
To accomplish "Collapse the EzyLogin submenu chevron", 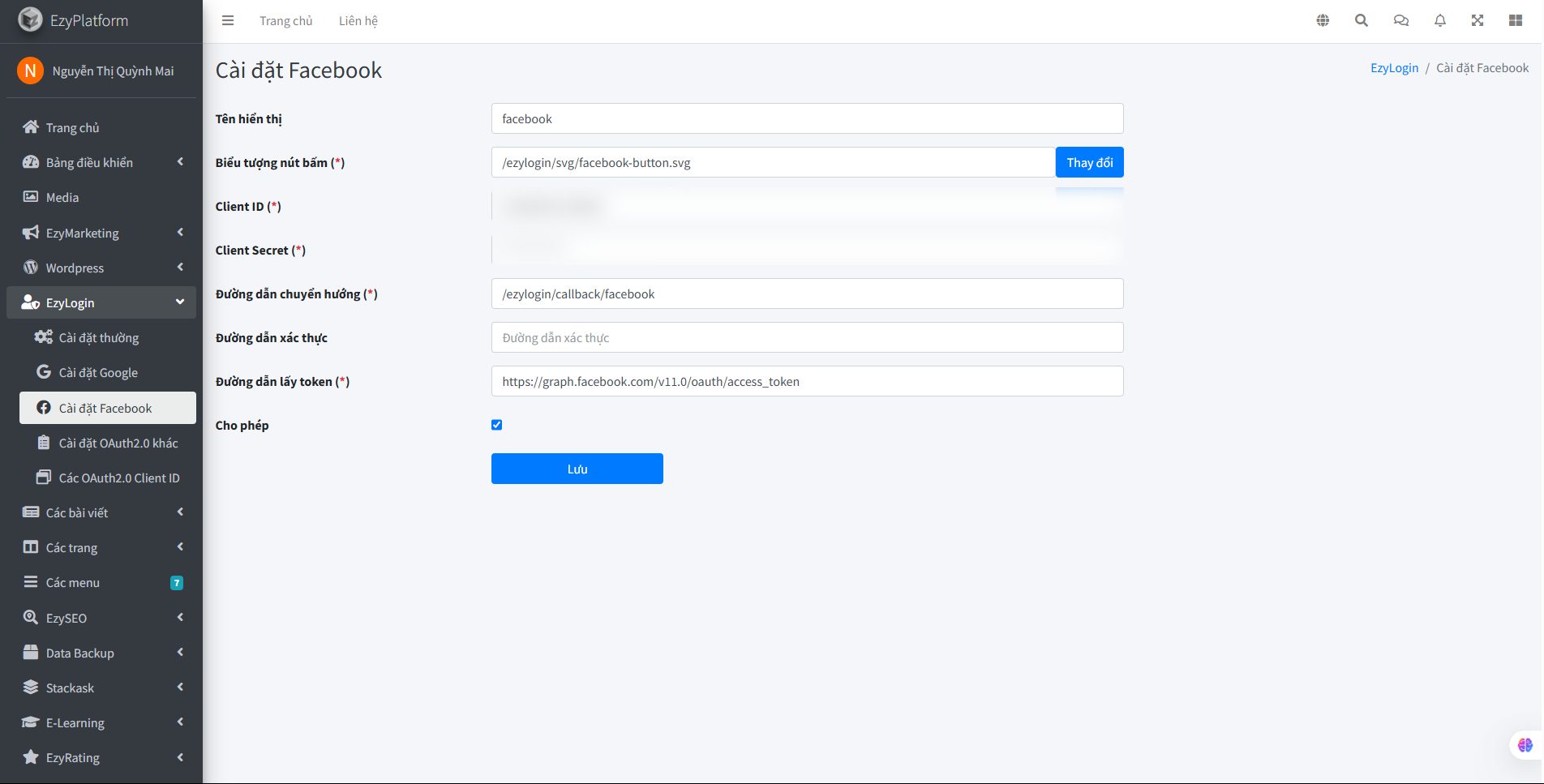I will click(180, 302).
